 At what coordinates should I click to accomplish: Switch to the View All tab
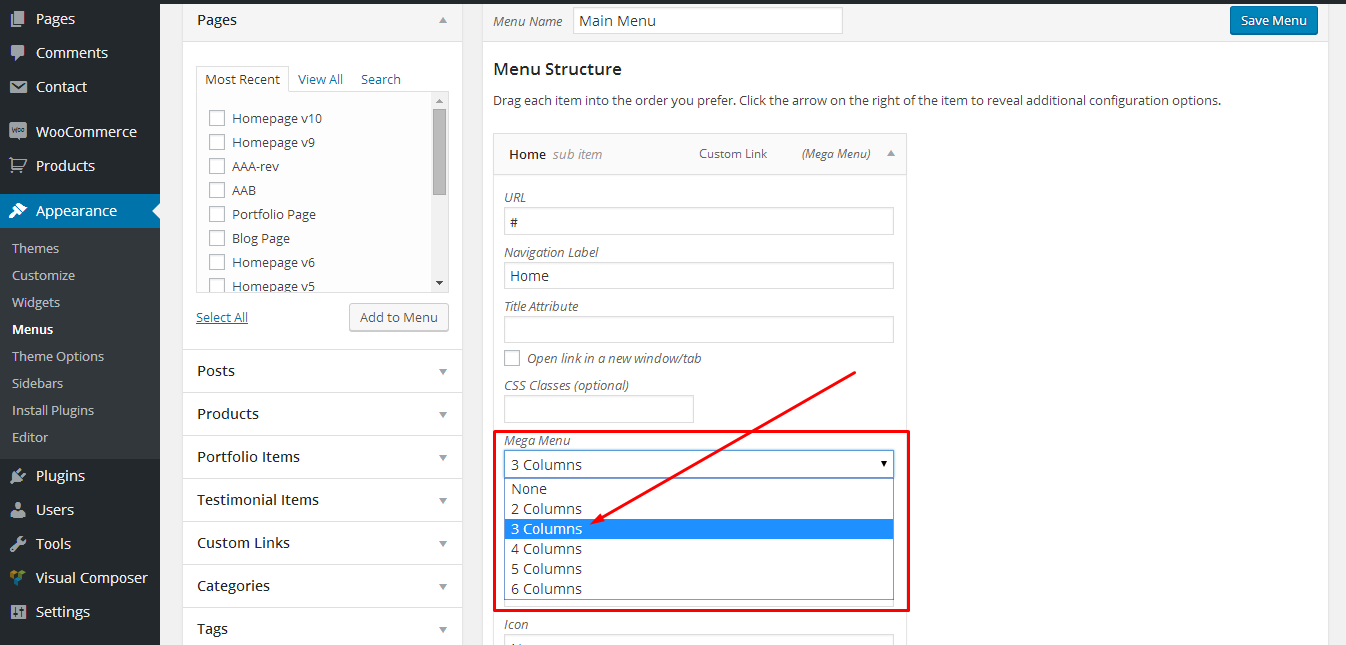(320, 79)
